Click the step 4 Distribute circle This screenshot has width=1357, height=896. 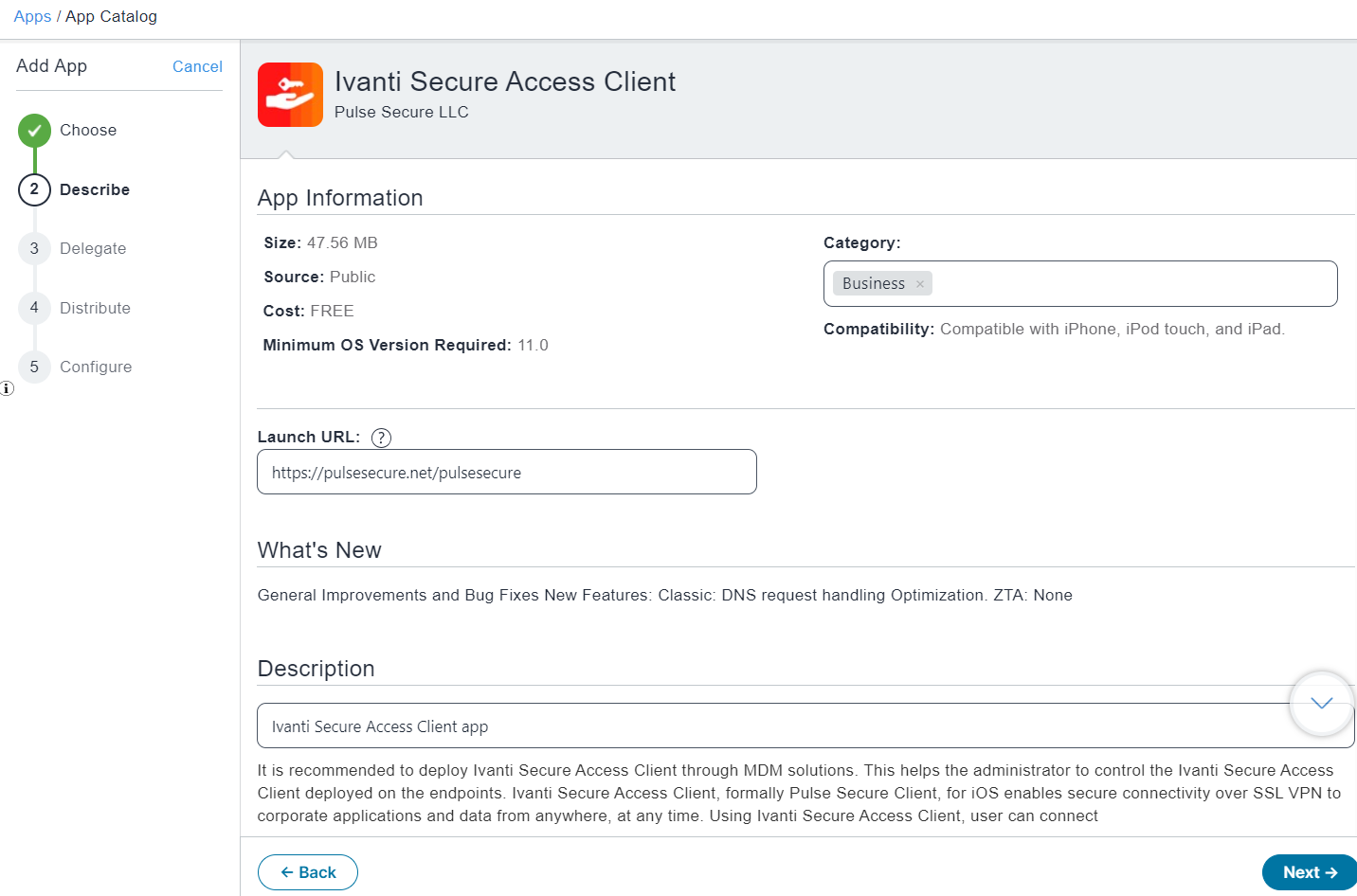click(34, 308)
